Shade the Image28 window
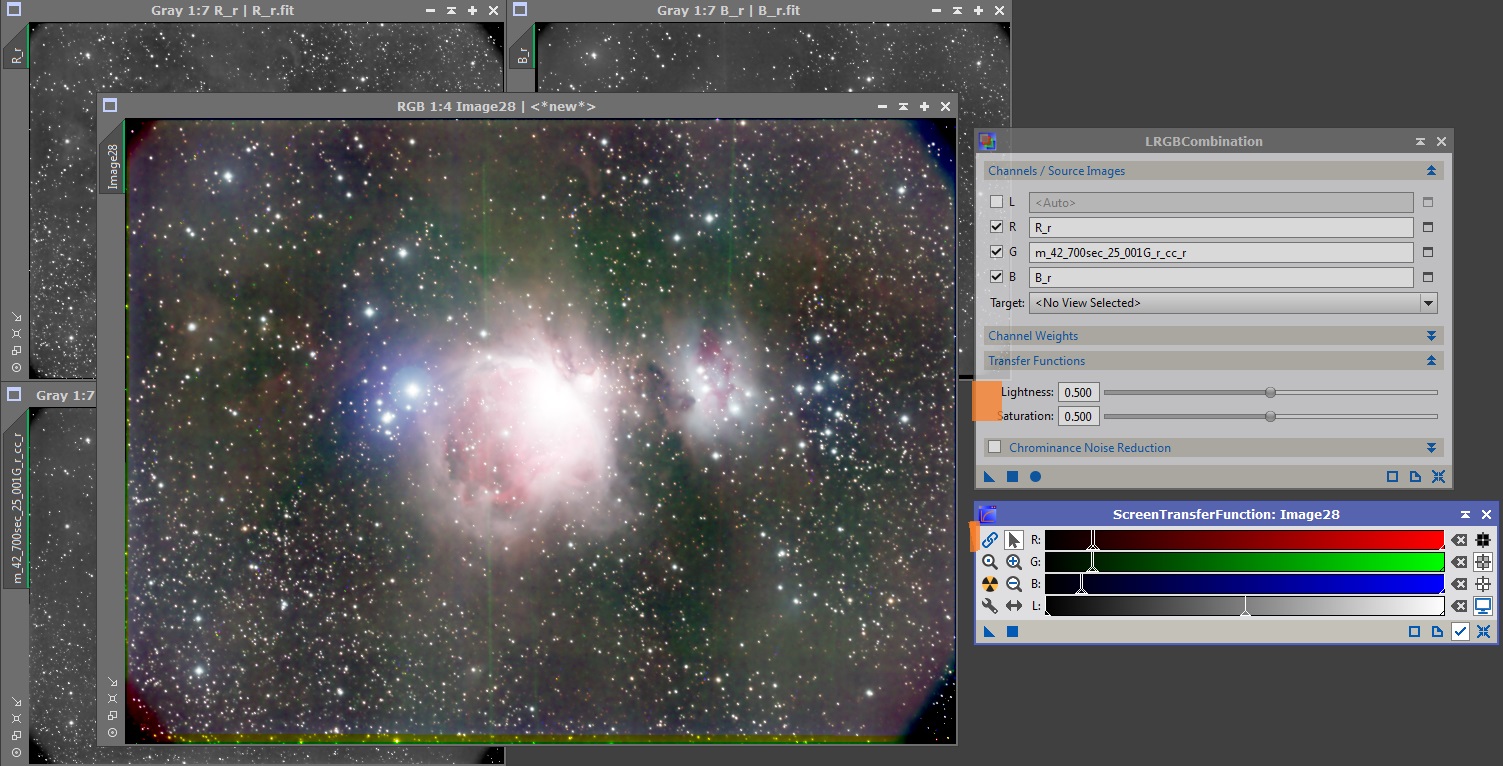This screenshot has width=1503, height=766. point(903,106)
